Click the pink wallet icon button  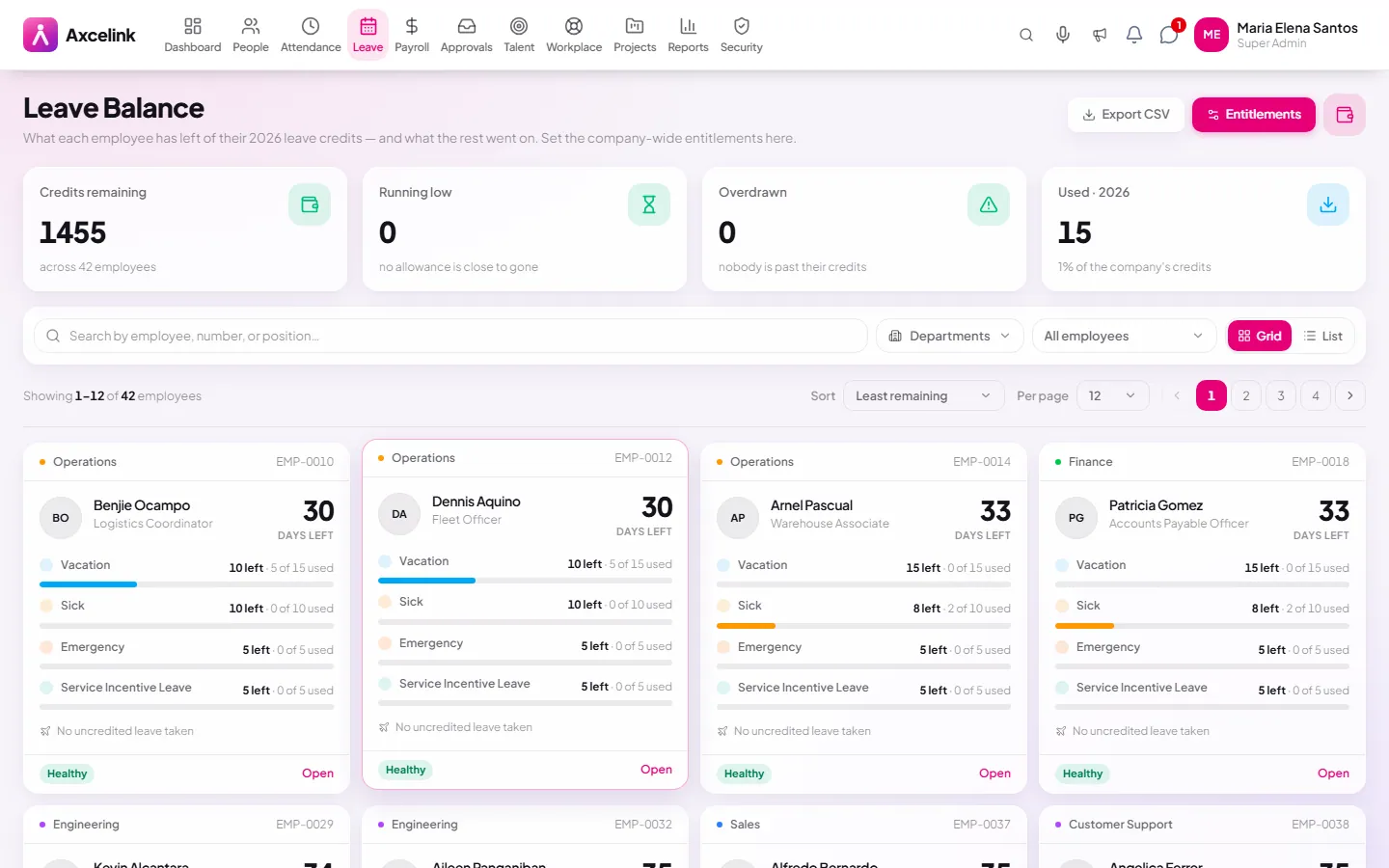coord(1345,115)
